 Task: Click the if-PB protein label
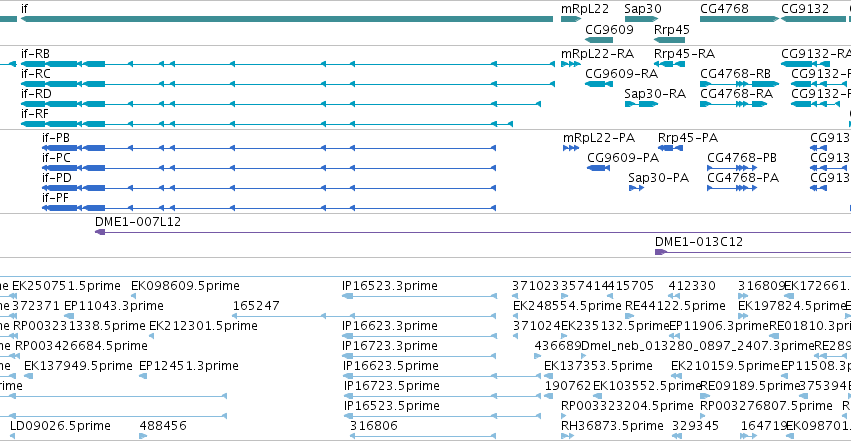(56, 138)
